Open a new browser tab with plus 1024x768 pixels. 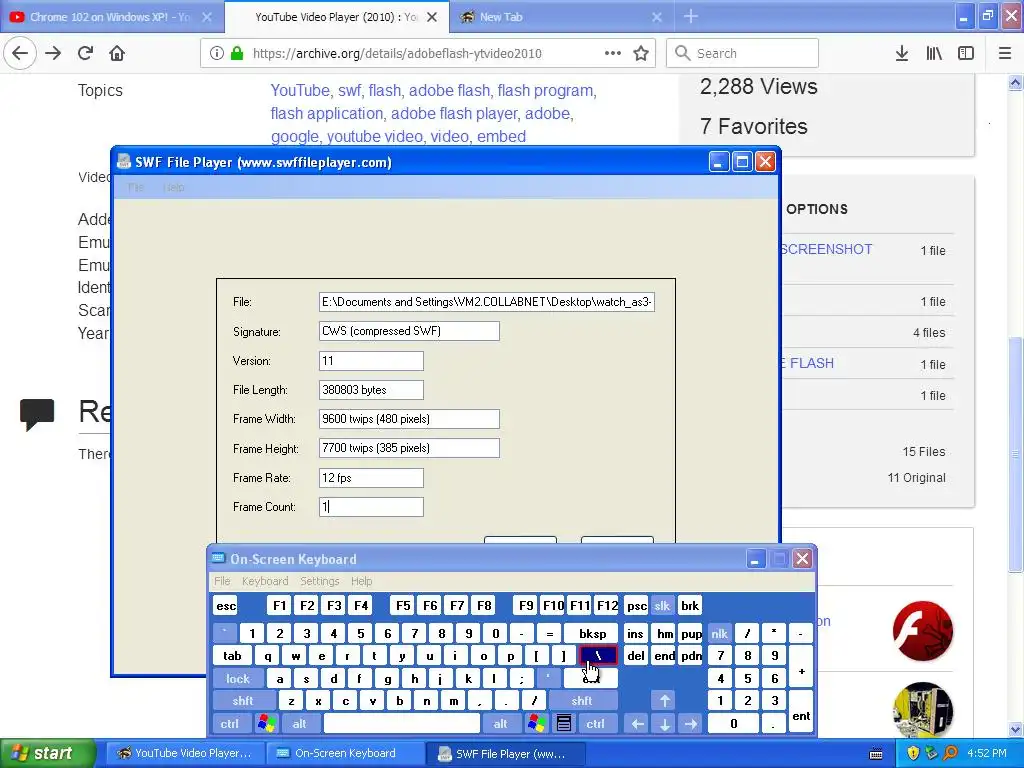point(690,16)
